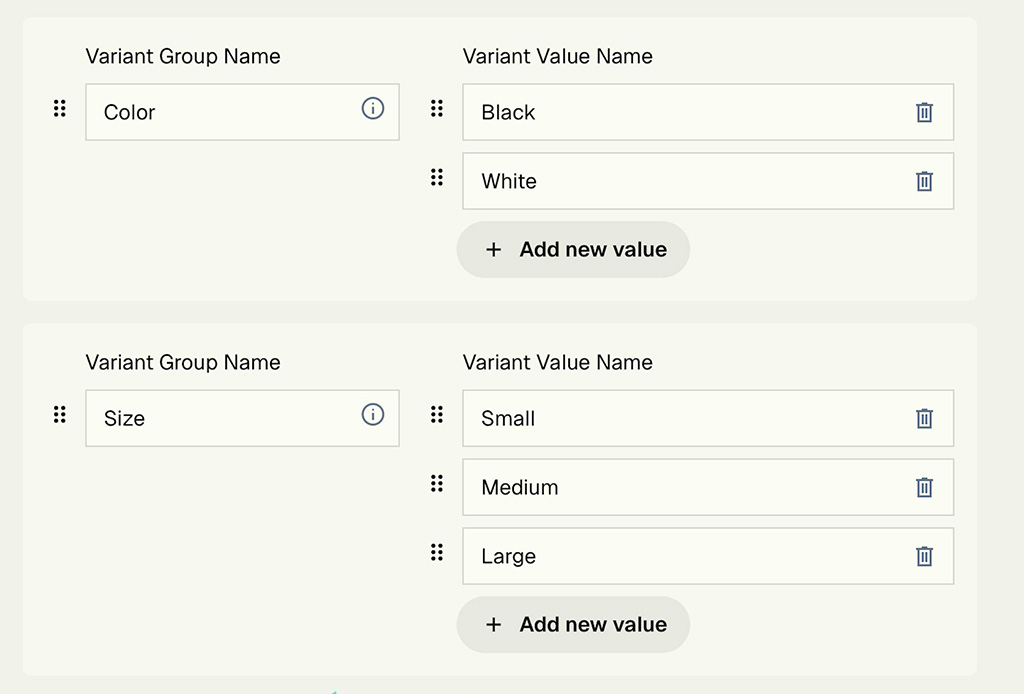Image resolution: width=1024 pixels, height=694 pixels.
Task: Delete the Small variant value
Action: tap(923, 418)
